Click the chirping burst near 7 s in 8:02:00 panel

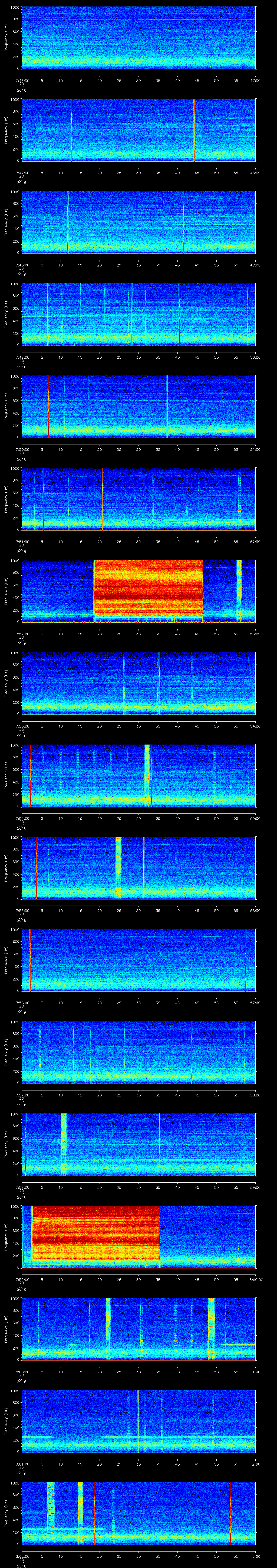pos(51,1513)
